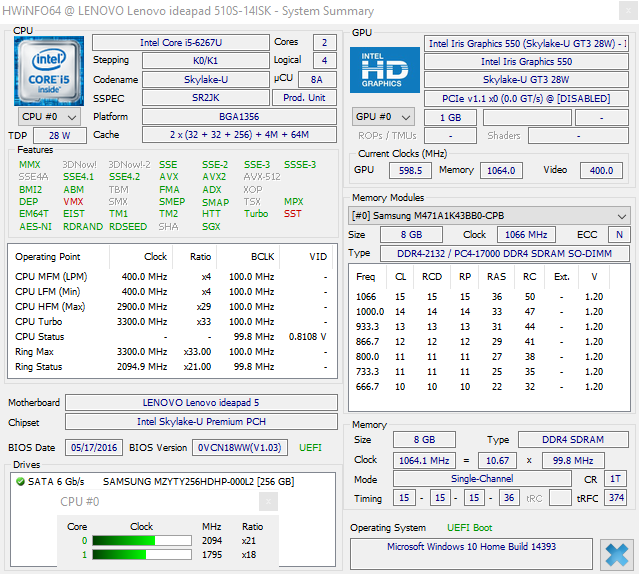Click the BIOS version 0VCN18WW(V1.03) field
Image resolution: width=639 pixels, height=574 pixels.
click(x=240, y=448)
